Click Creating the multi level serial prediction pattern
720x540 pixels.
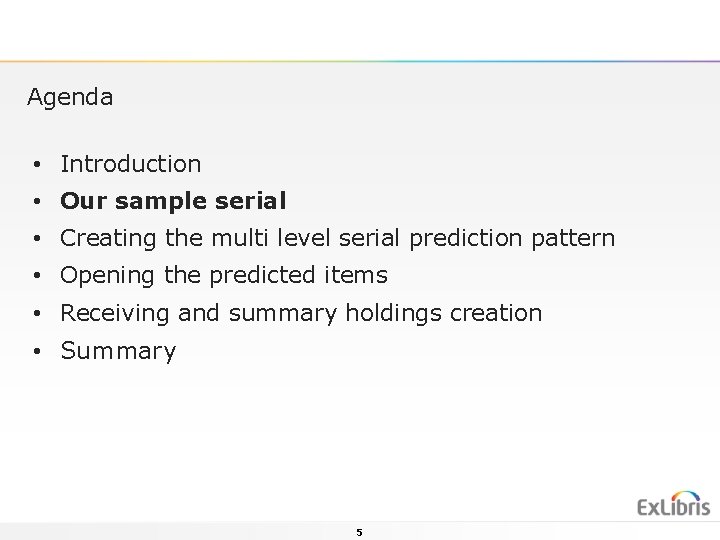[x=337, y=239]
